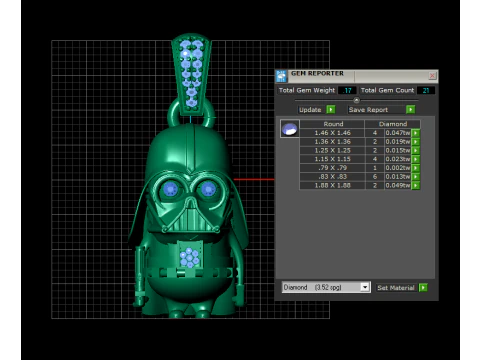The width and height of the screenshot is (480, 360).
Task: Click the Set Material label
Action: (396, 288)
